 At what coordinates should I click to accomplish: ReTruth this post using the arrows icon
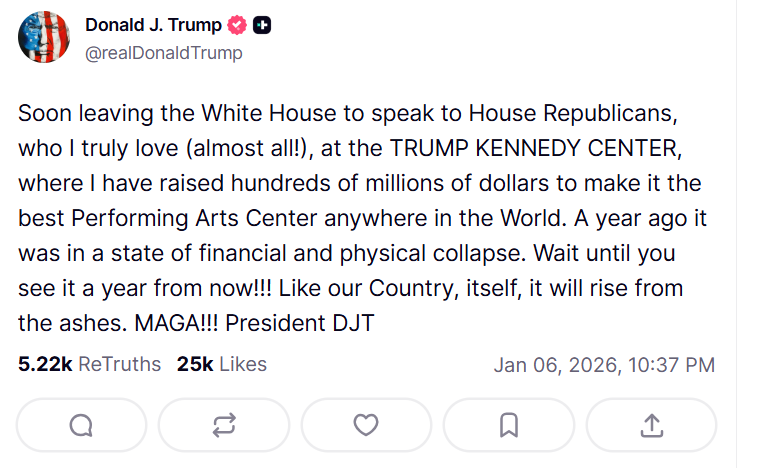pyautogui.click(x=224, y=425)
